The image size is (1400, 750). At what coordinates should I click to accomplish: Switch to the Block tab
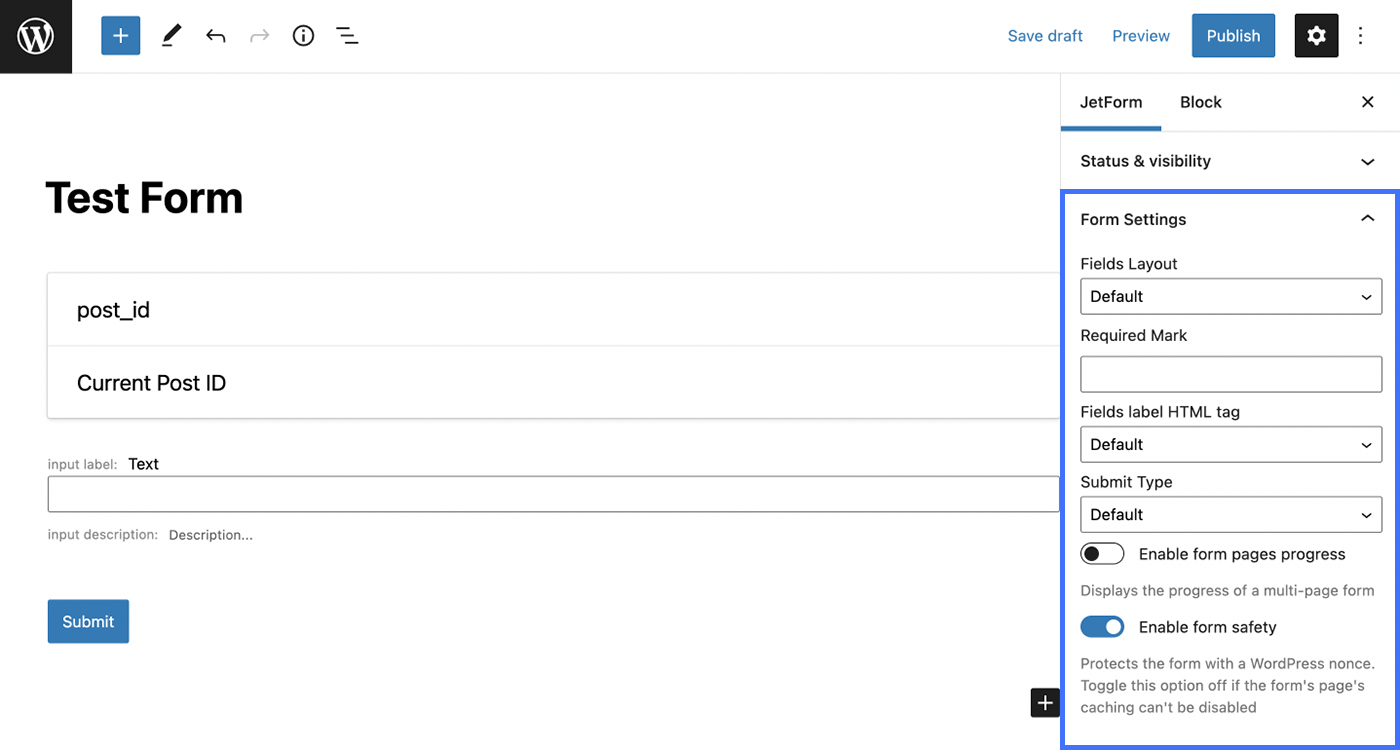(1200, 102)
